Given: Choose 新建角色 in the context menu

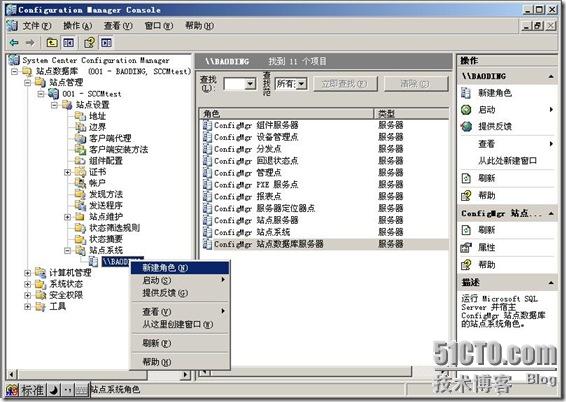Looking at the screenshot, I should [180, 268].
